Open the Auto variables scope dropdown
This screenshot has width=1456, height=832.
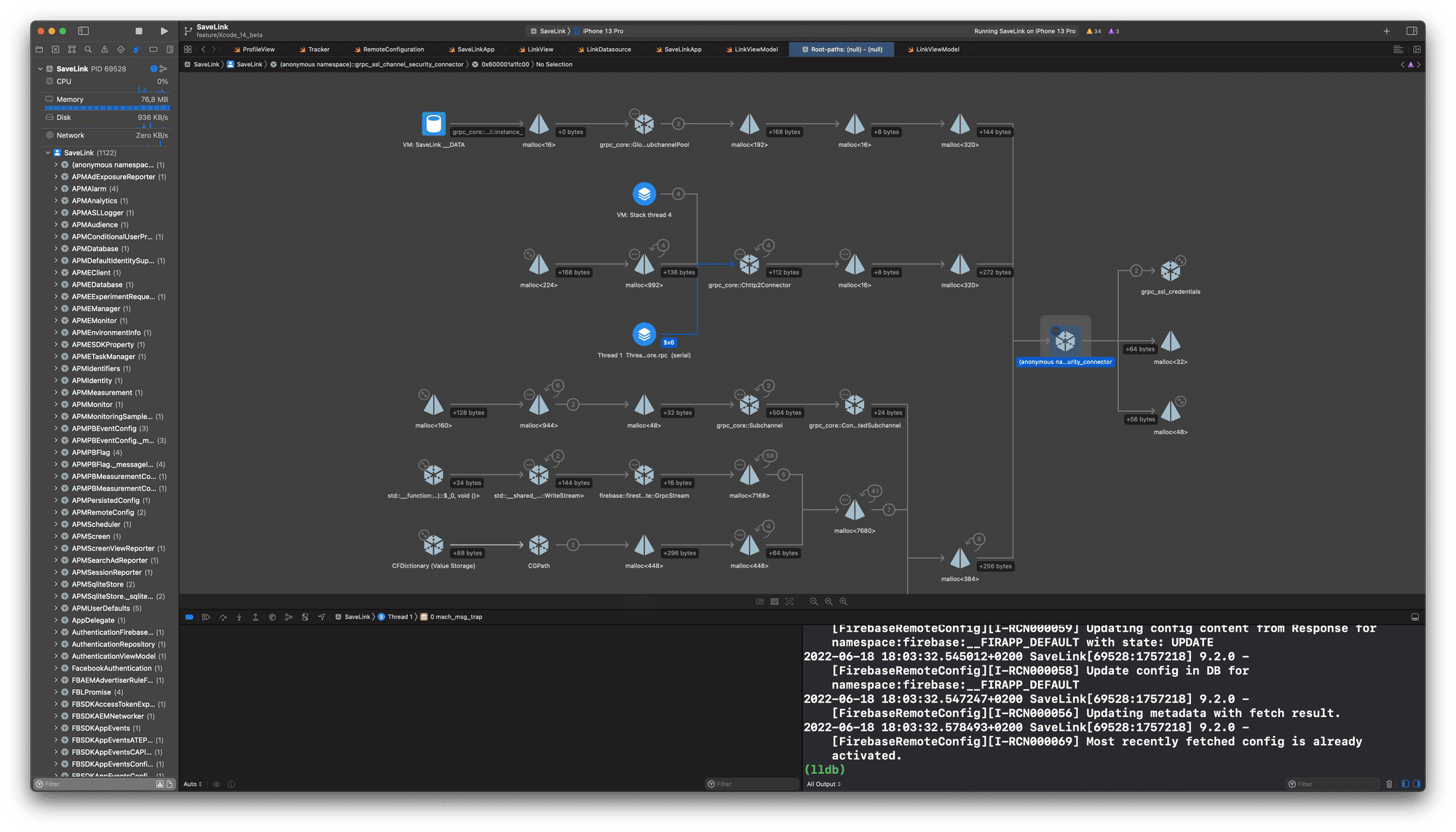click(192, 785)
